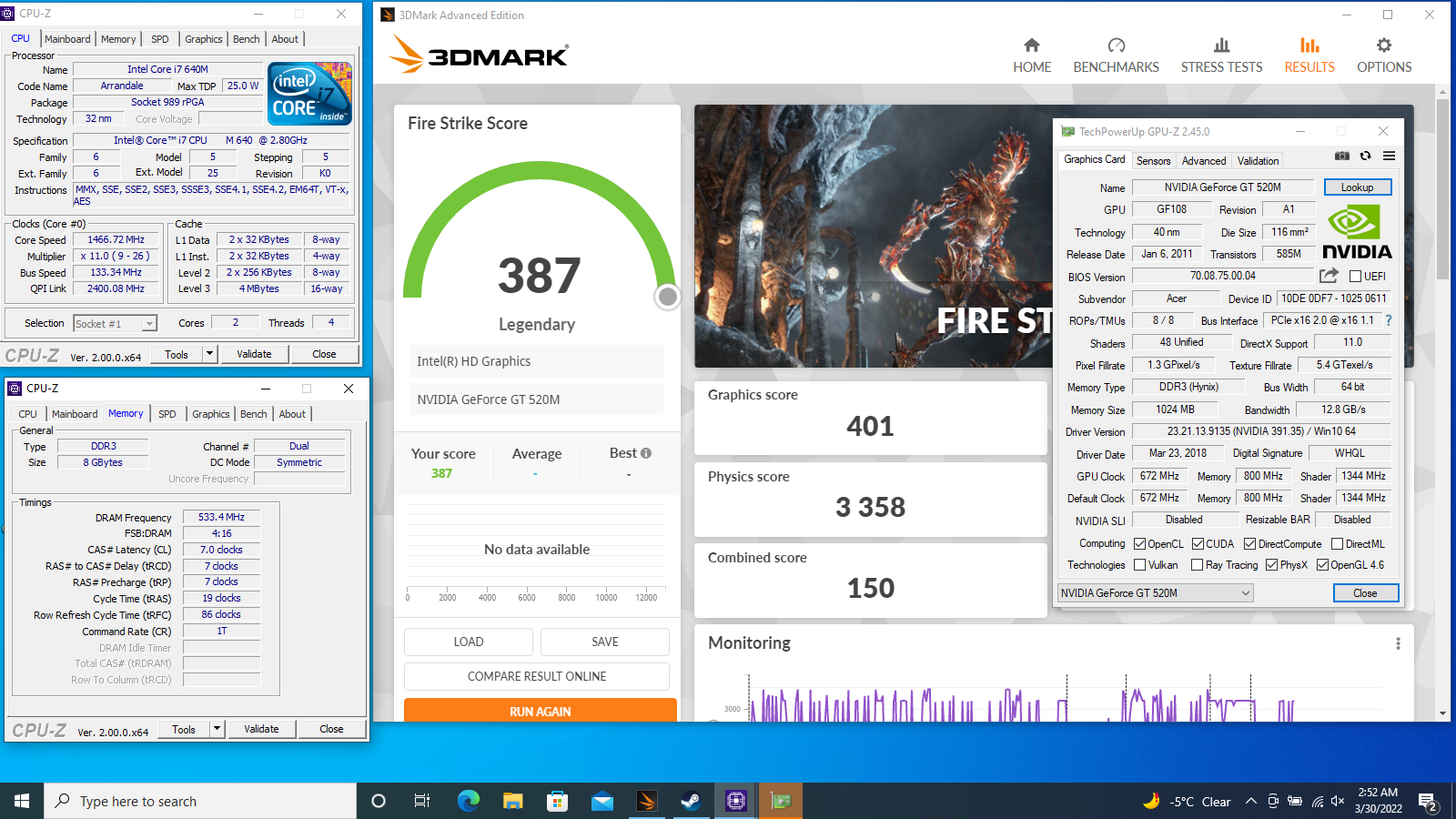Click SAVE button in 3DMark
This screenshot has height=819, width=1456.
605,642
